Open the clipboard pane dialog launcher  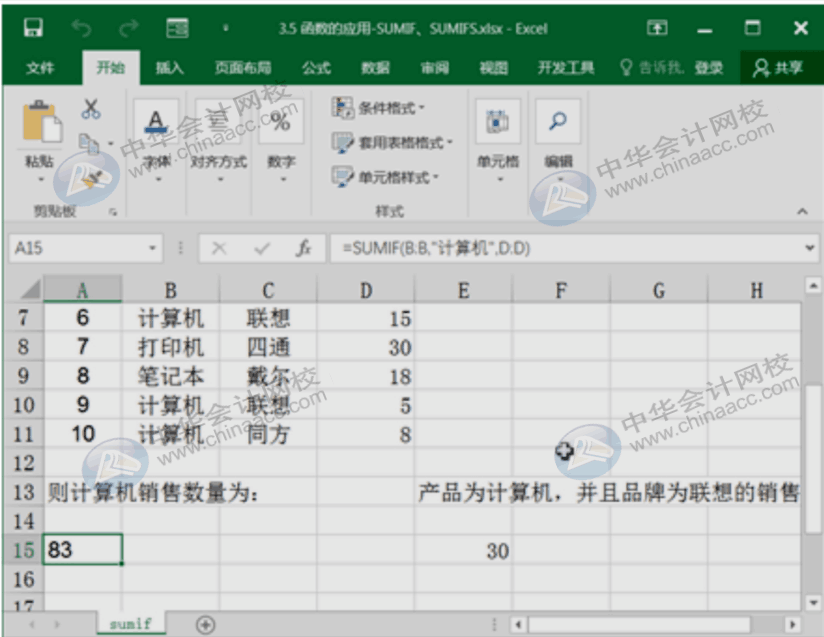113,212
